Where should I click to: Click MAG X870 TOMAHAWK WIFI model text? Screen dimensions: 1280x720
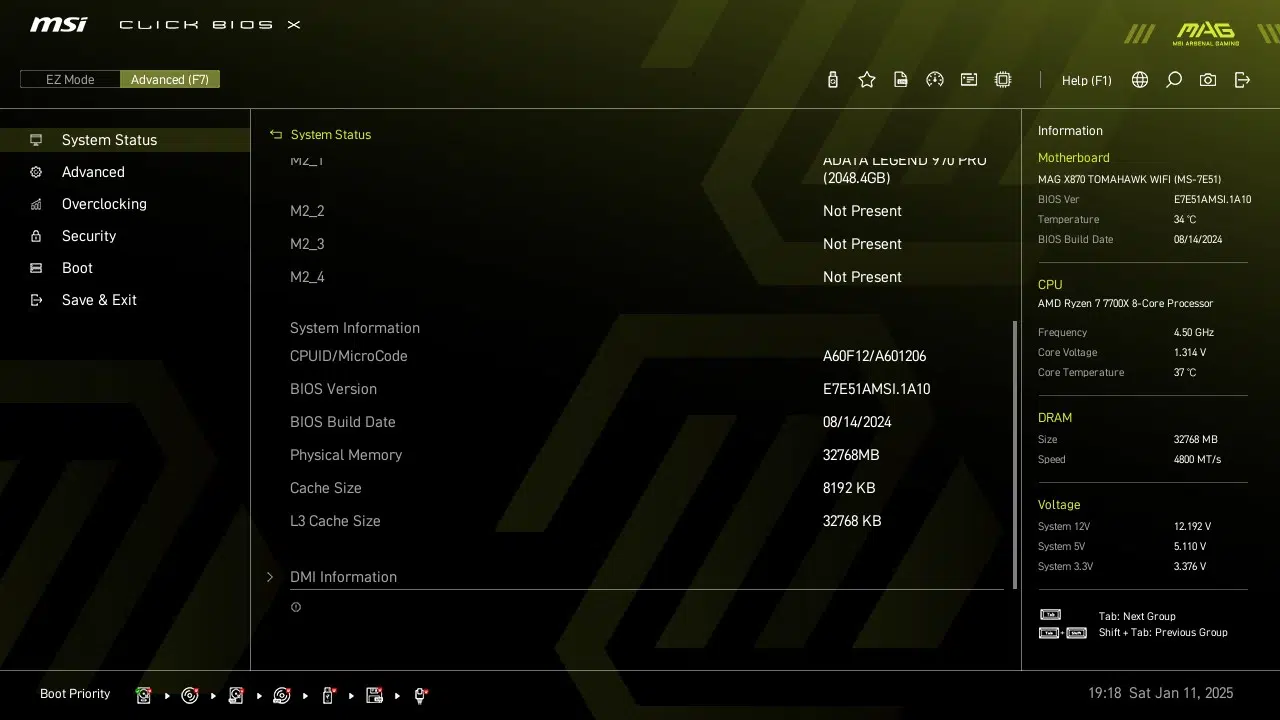(x=1130, y=180)
